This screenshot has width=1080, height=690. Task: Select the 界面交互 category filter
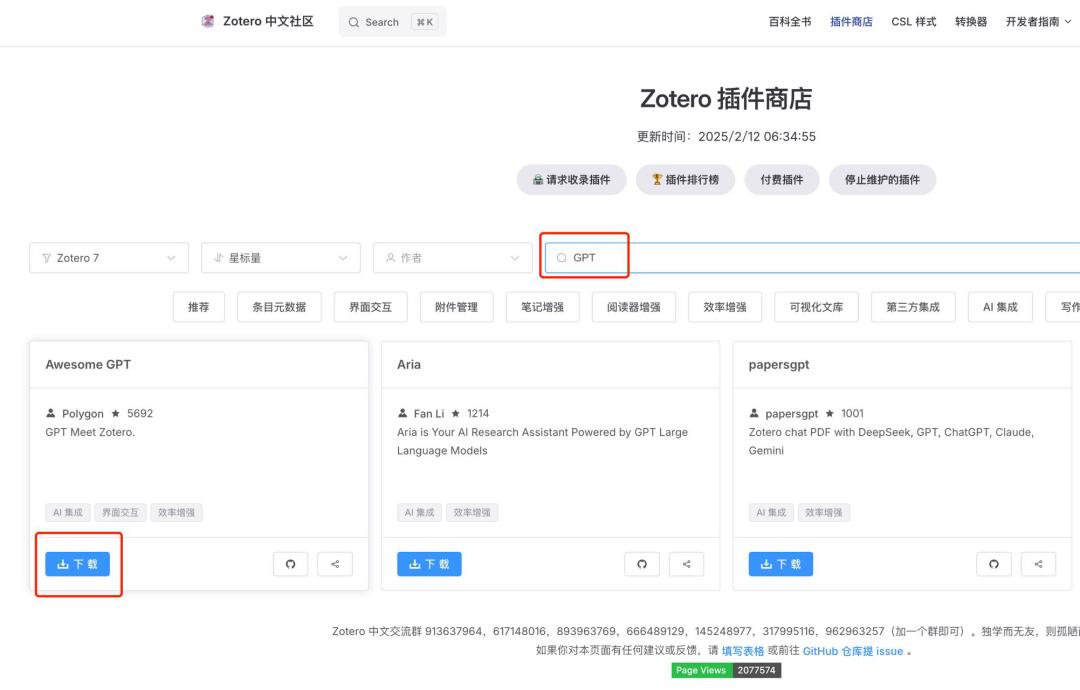click(371, 307)
